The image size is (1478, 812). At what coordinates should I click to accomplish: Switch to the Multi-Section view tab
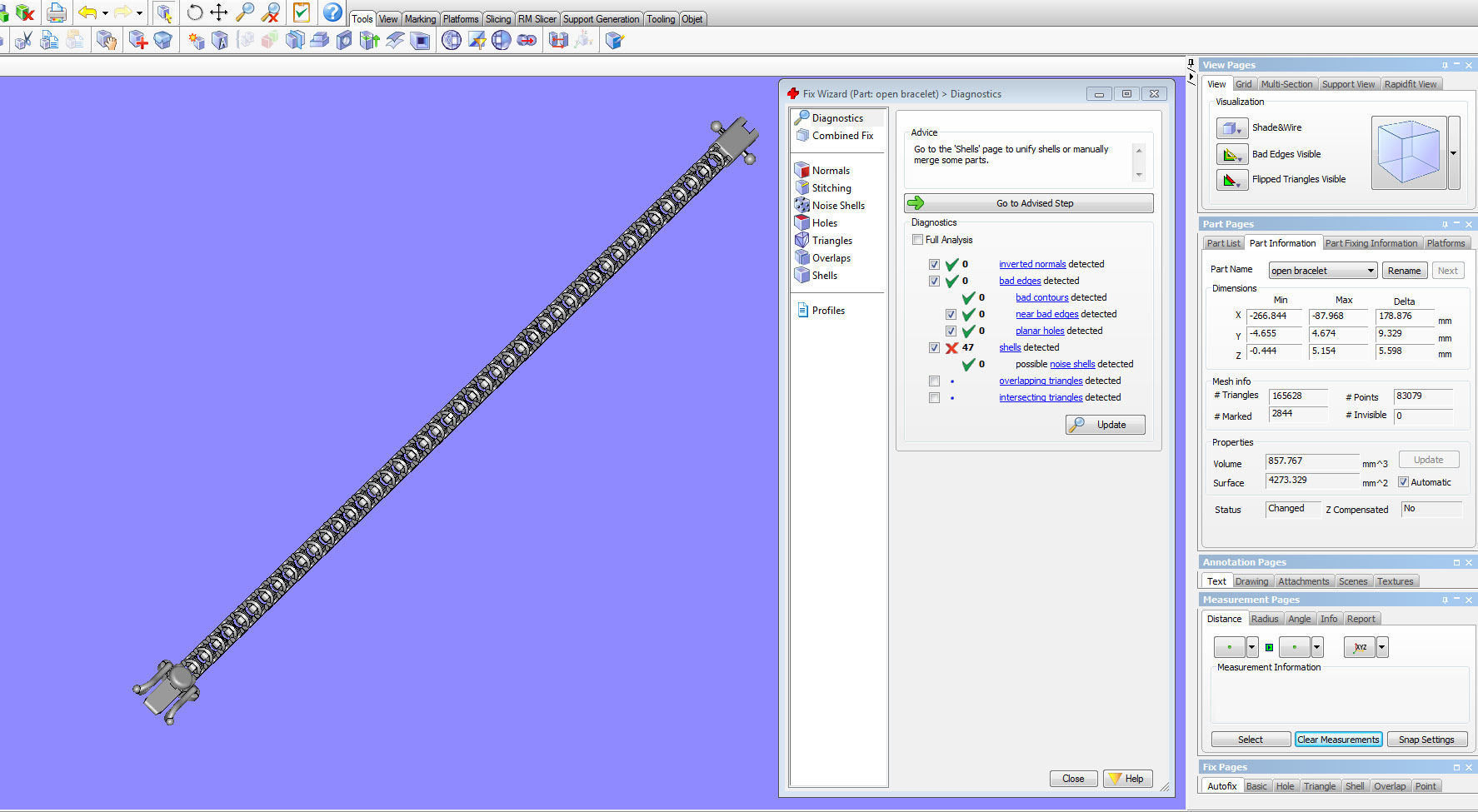[1286, 84]
